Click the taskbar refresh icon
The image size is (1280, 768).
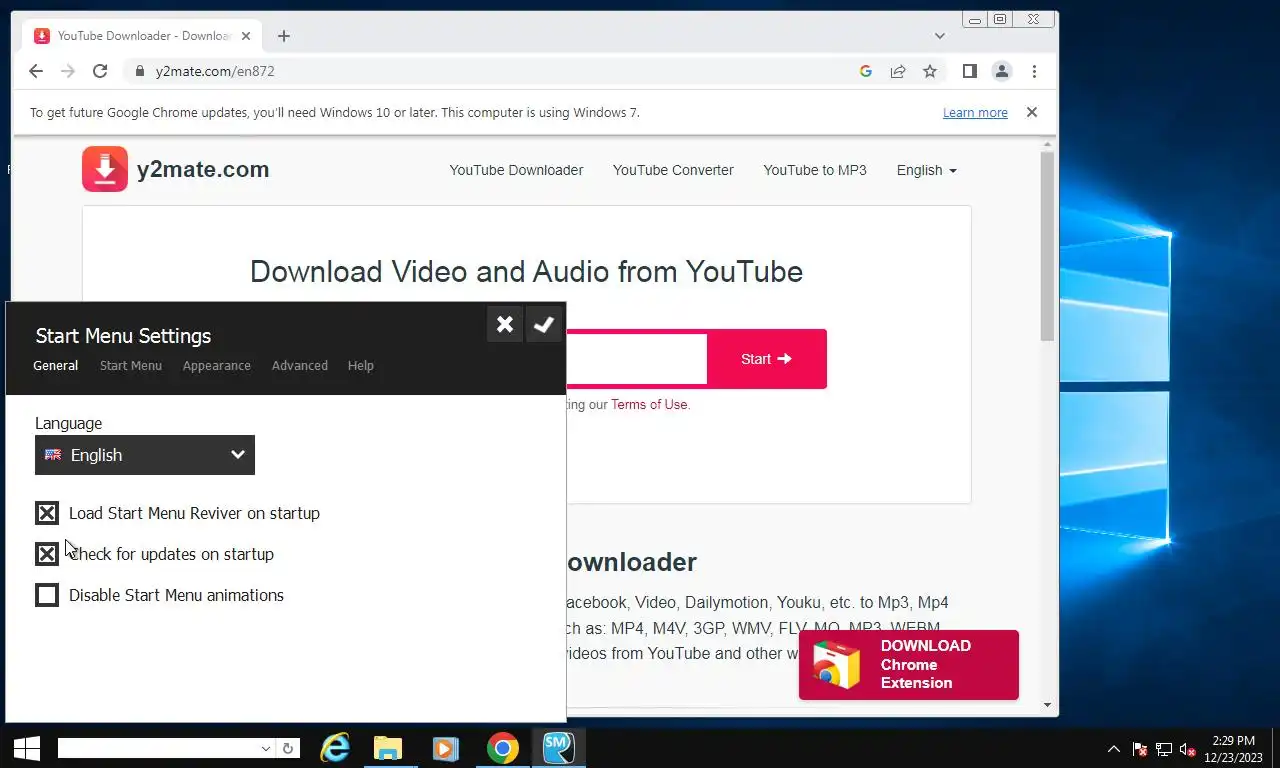[x=288, y=748]
